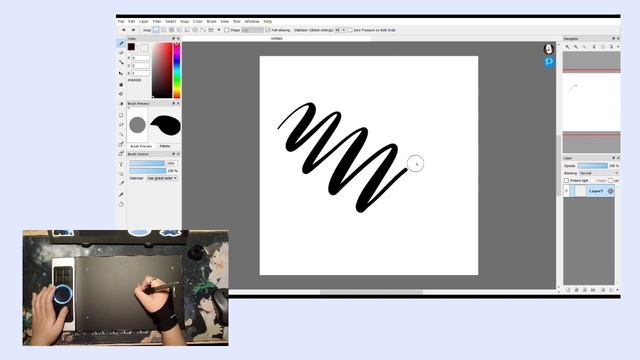Select the Brush tool in the left toolbar

(121, 43)
